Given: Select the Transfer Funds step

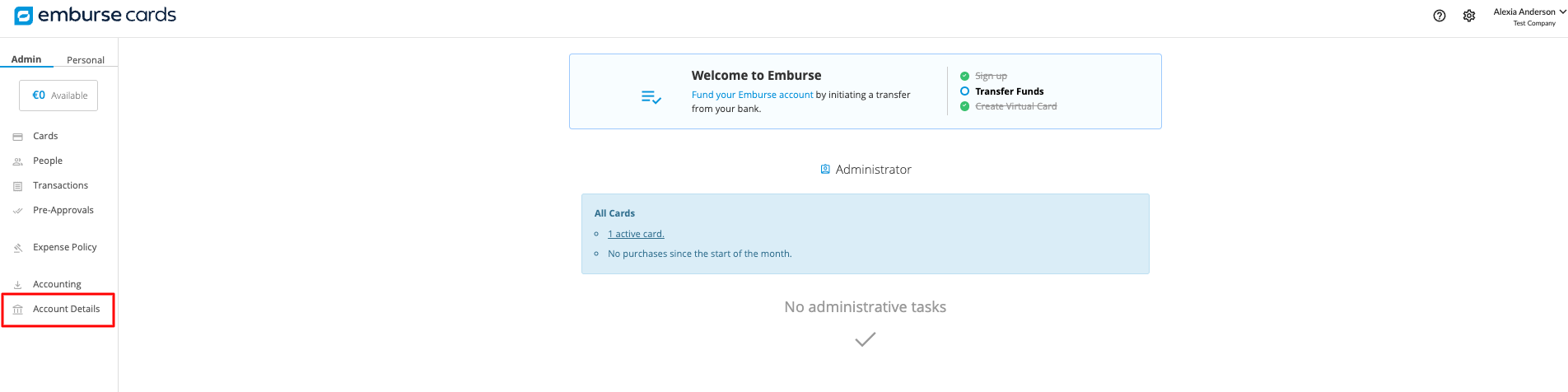Looking at the screenshot, I should (x=1010, y=91).
